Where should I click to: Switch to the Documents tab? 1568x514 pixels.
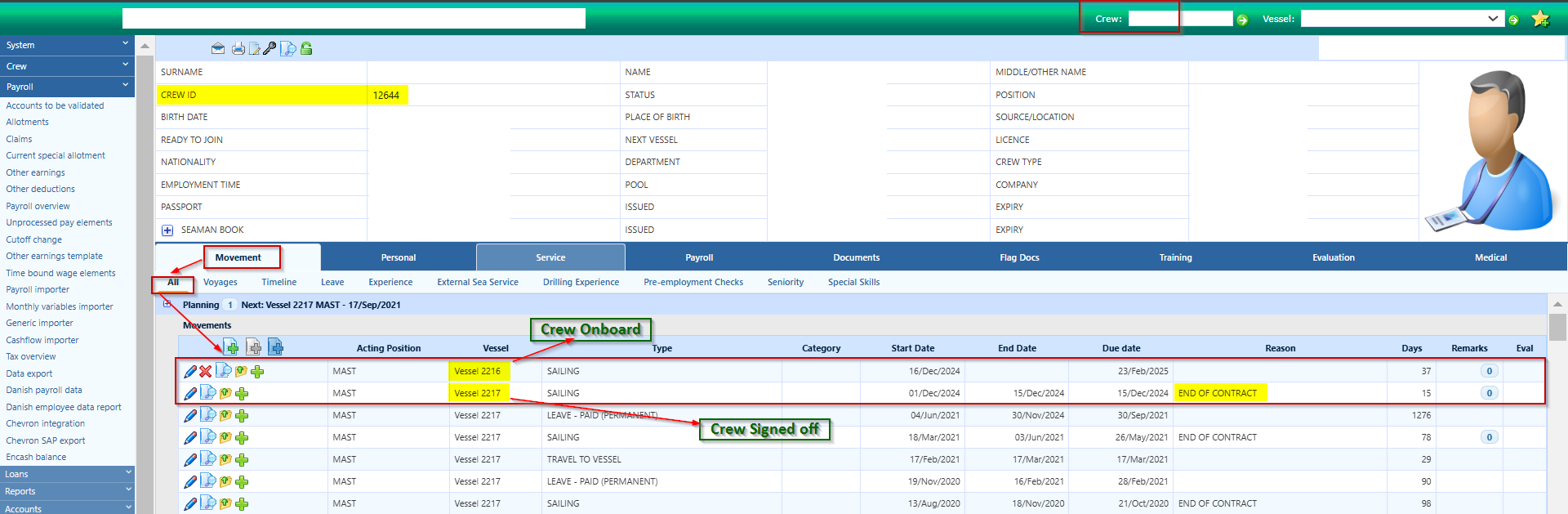click(x=856, y=257)
